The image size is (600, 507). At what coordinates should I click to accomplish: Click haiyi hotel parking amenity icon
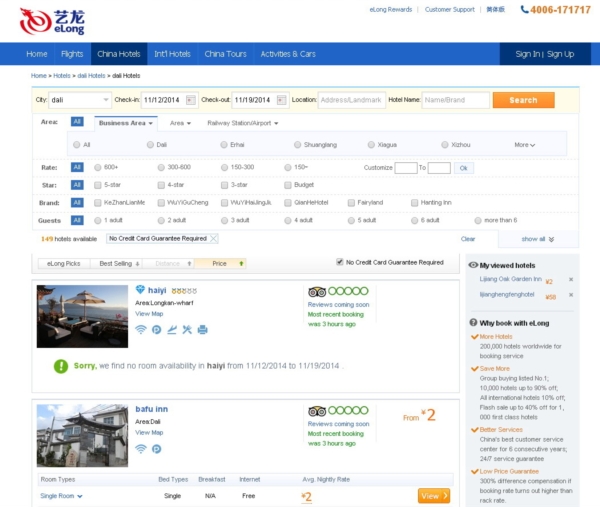pos(157,329)
